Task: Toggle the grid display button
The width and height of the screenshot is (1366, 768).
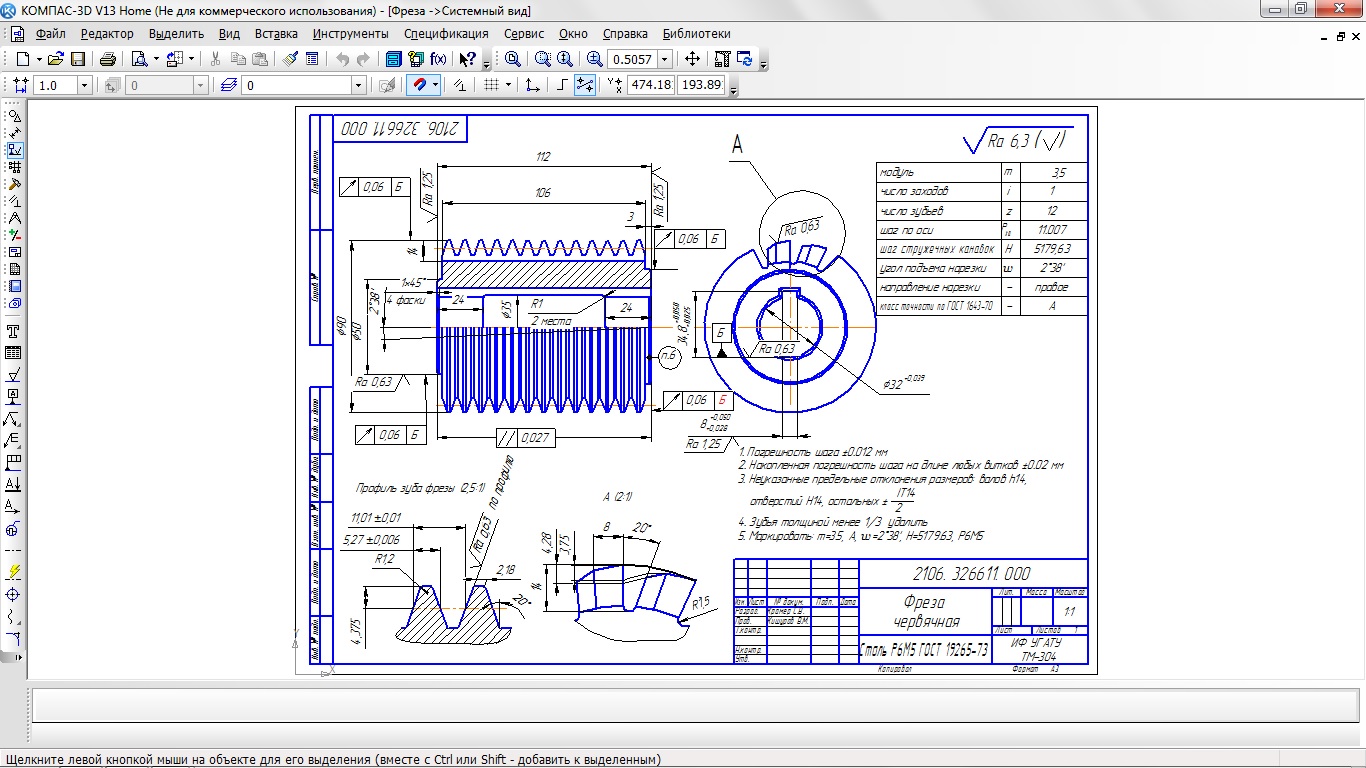Action: point(491,85)
